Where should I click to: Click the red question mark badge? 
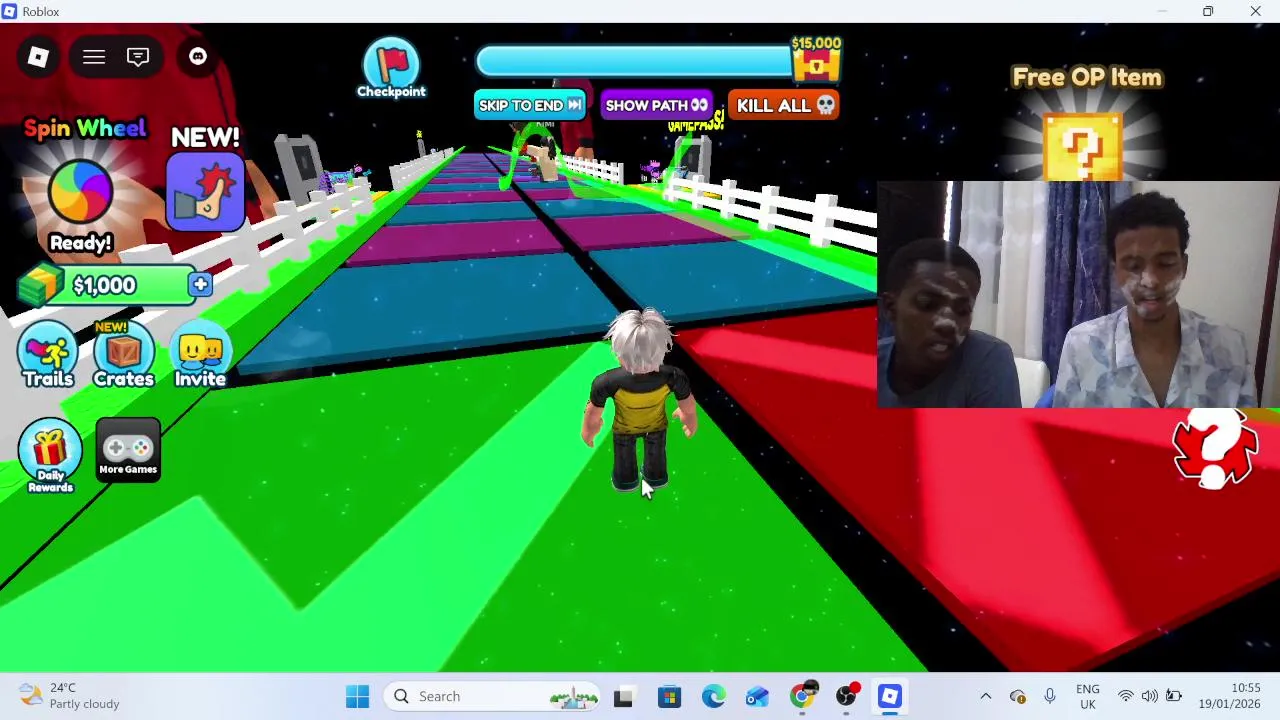coord(1214,447)
